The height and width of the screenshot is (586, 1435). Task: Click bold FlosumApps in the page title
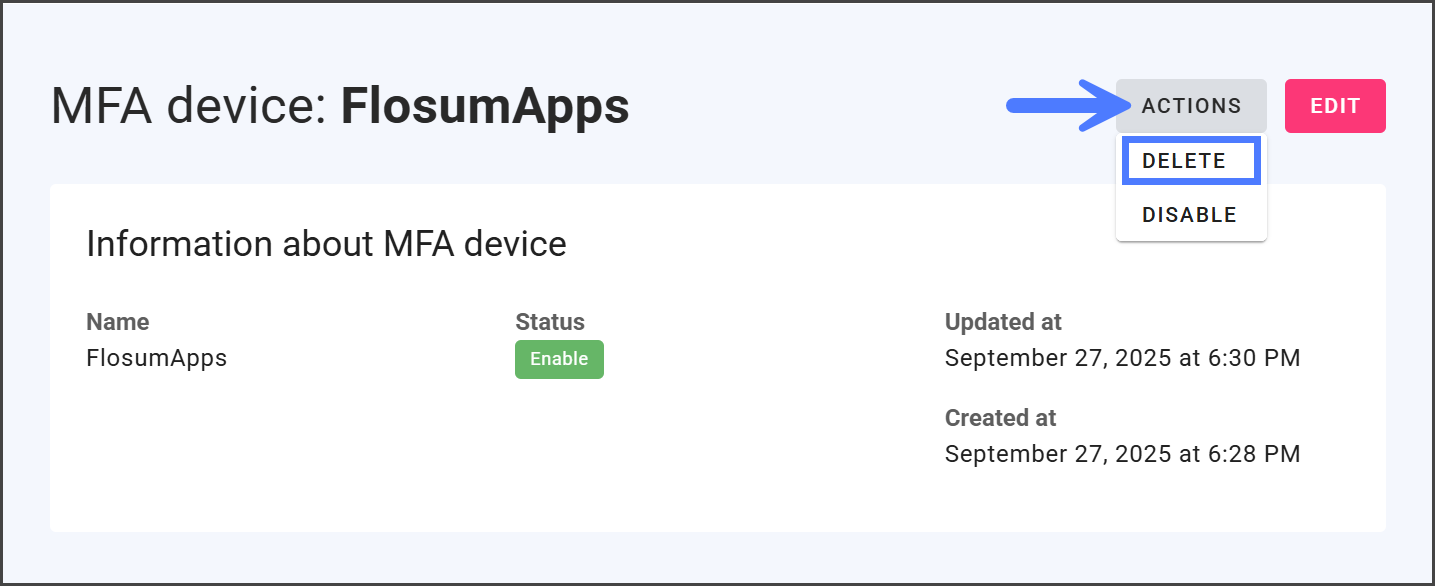[485, 107]
